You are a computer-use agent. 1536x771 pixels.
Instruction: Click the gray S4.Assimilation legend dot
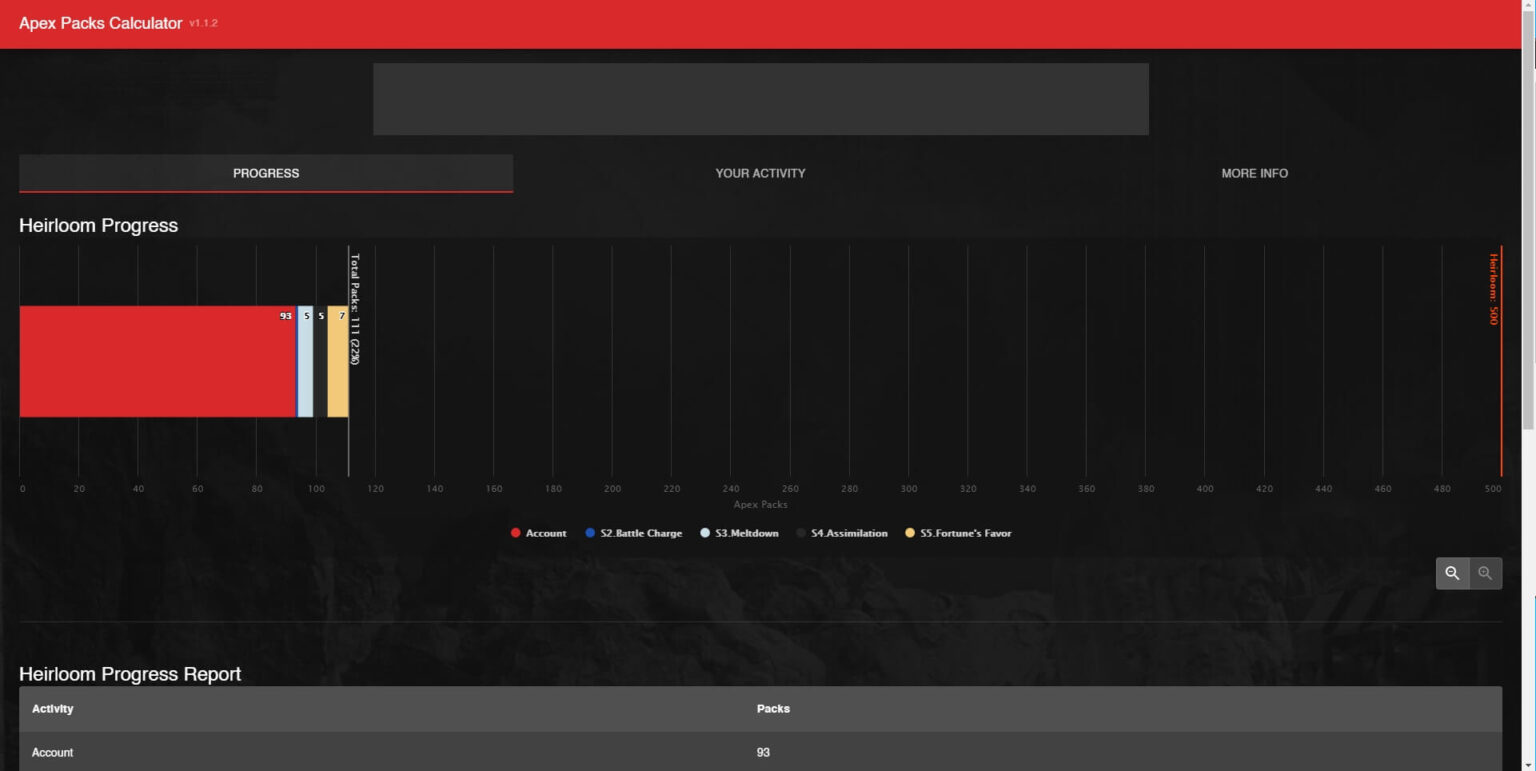pos(801,533)
